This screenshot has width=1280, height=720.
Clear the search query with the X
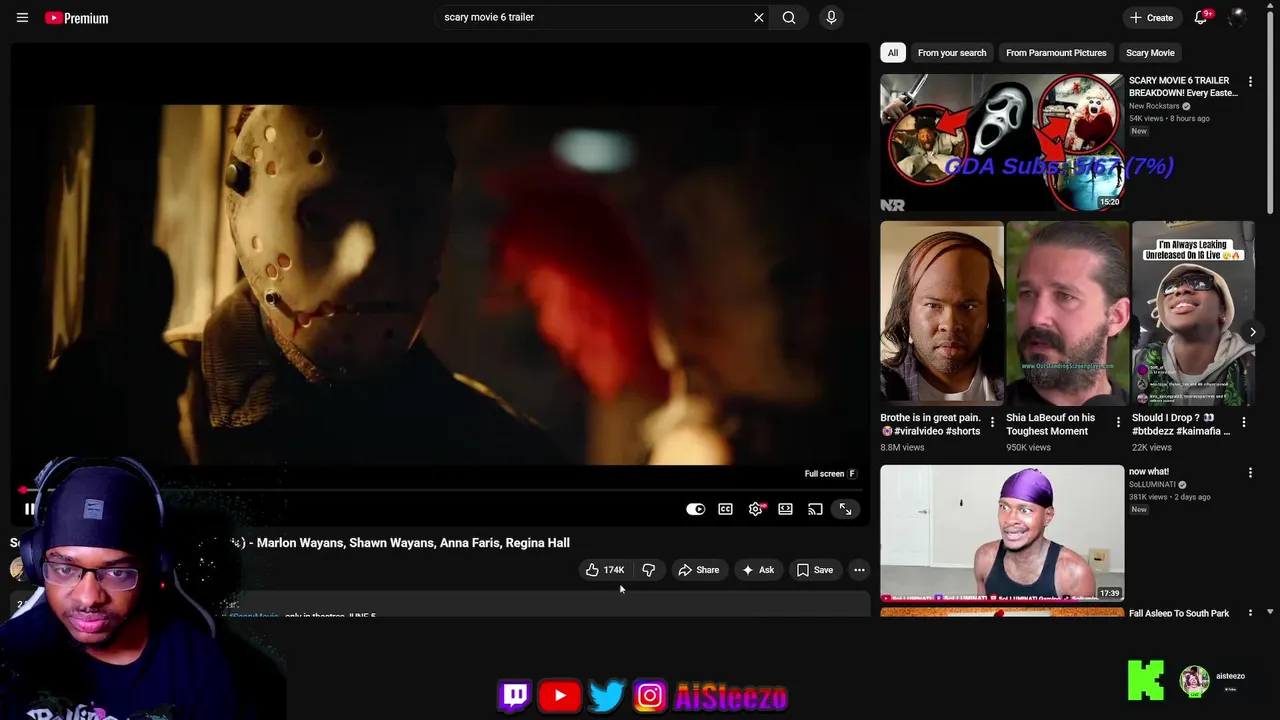point(759,17)
